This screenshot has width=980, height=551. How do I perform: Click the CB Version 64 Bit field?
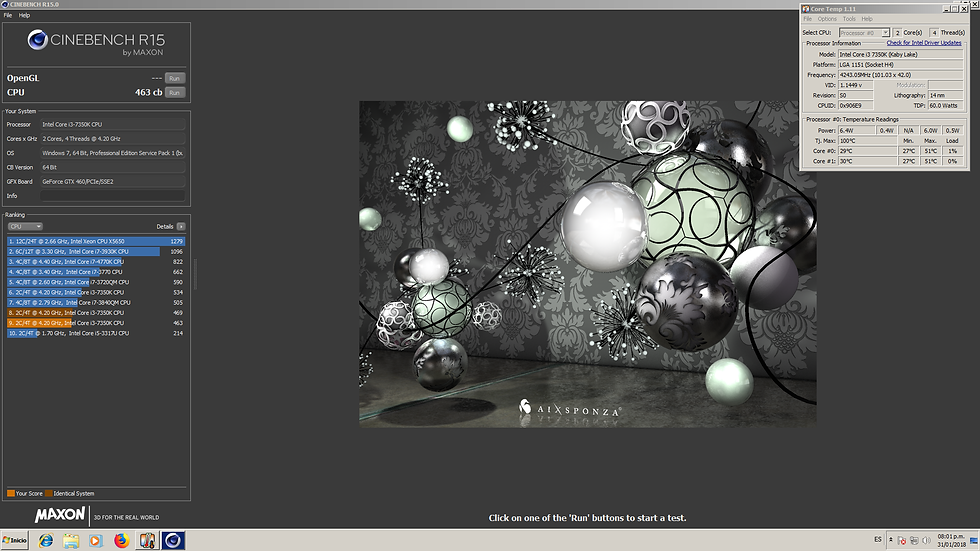pos(113,167)
